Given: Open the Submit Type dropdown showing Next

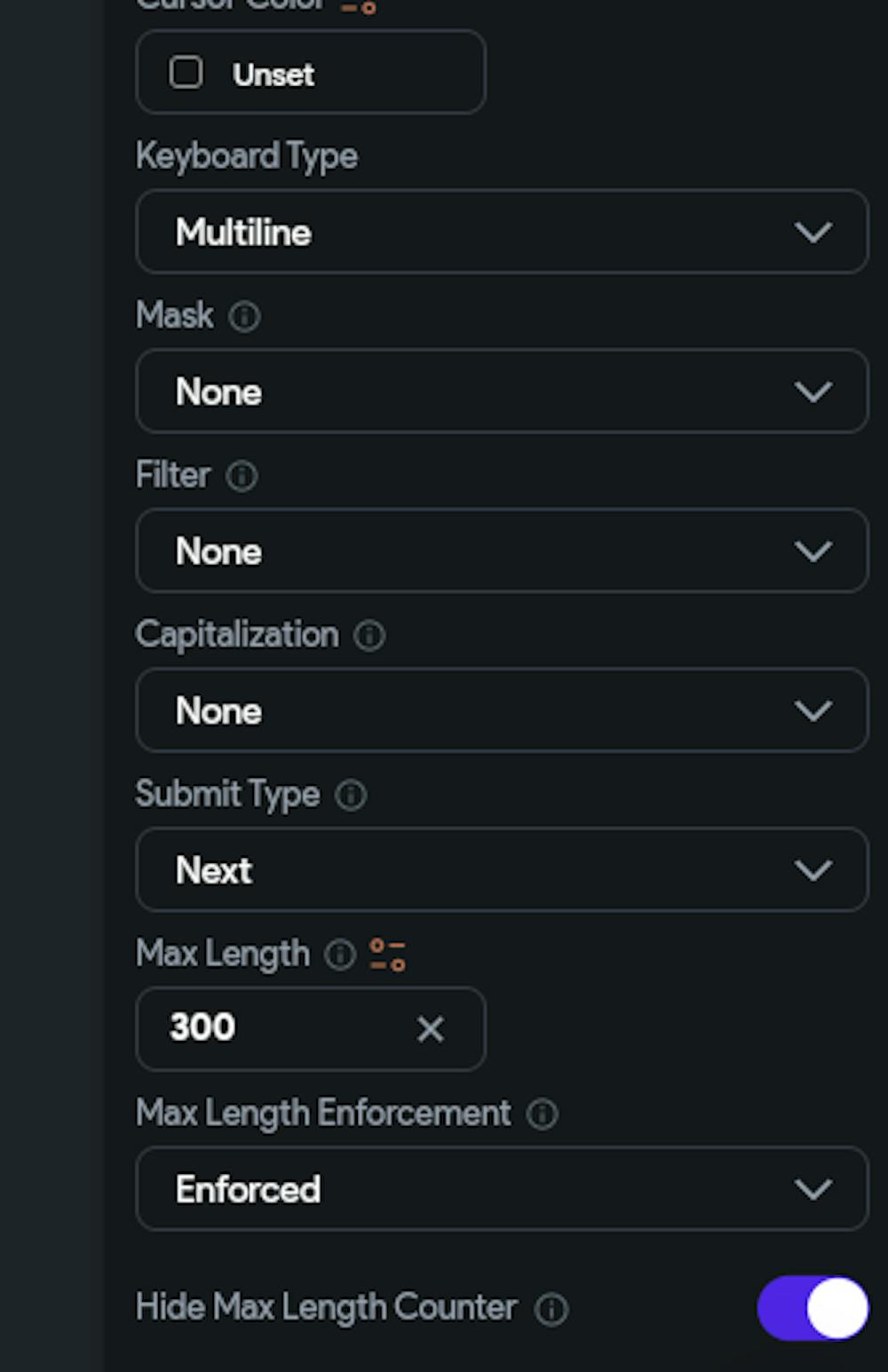Looking at the screenshot, I should point(502,870).
